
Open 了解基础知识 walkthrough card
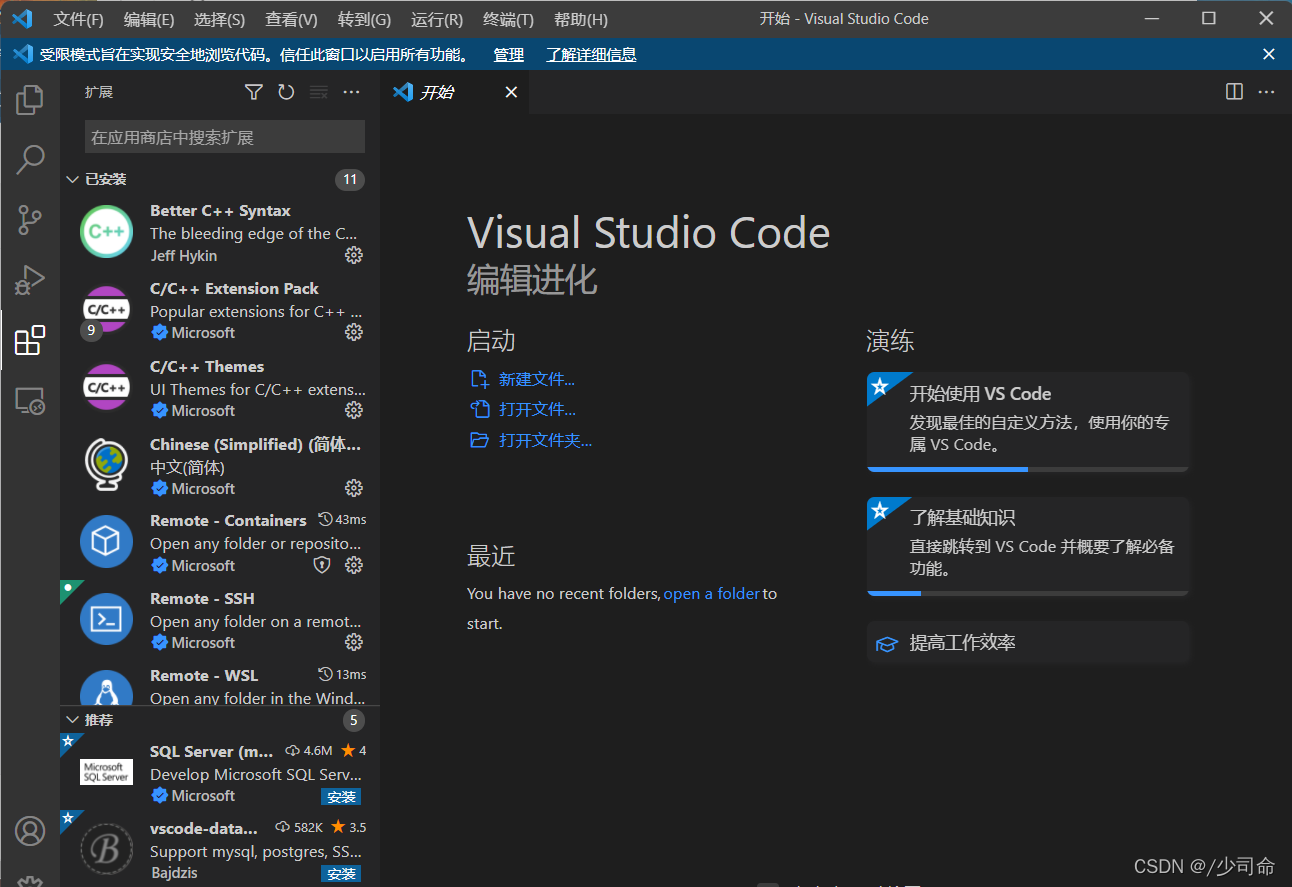[x=1028, y=546]
